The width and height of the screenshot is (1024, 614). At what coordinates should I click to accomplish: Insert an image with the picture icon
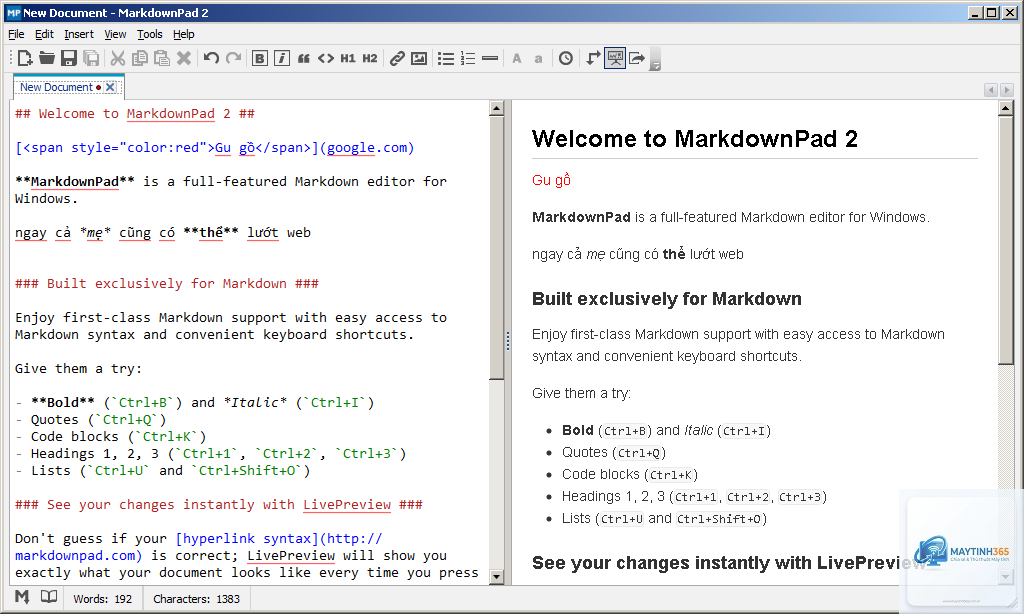[419, 58]
